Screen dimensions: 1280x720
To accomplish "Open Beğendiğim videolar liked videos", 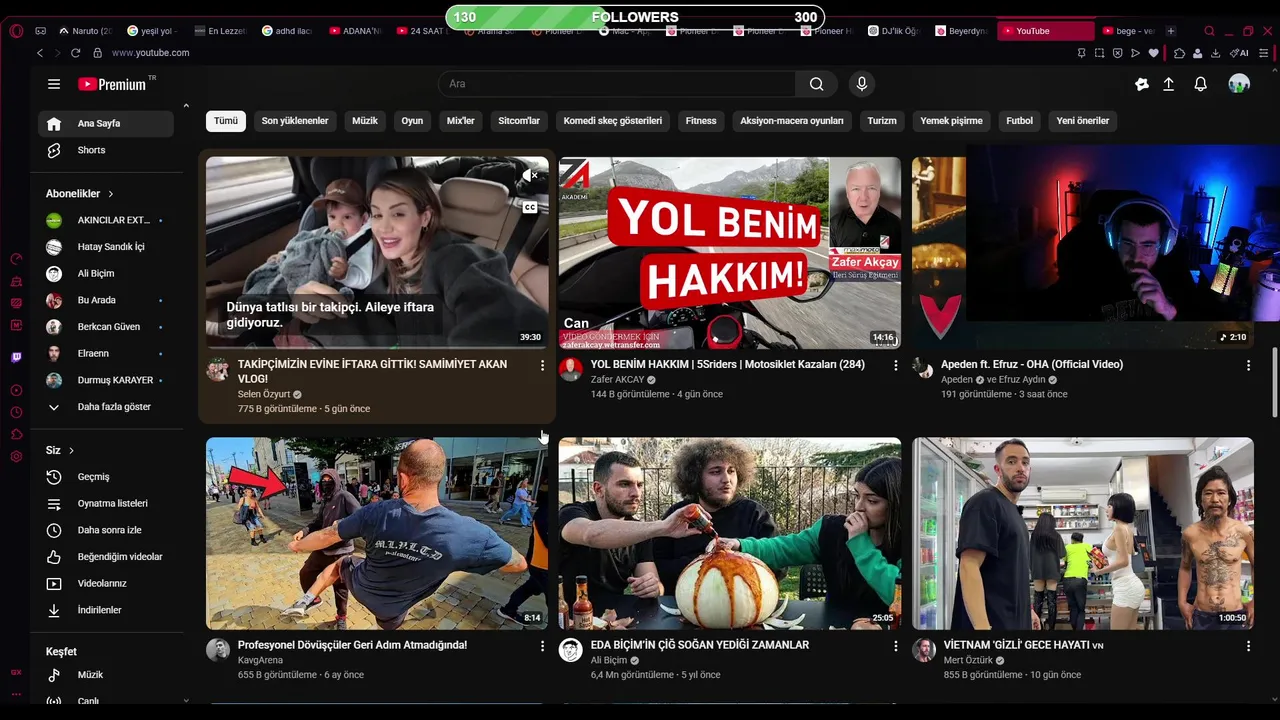I will (105, 557).
